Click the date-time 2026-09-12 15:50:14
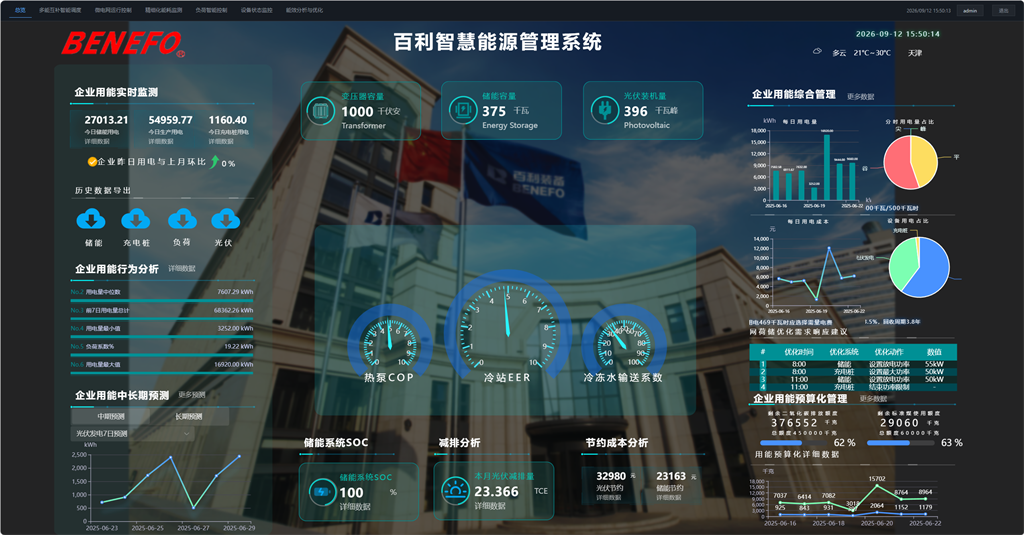The image size is (1024, 535). [898, 34]
